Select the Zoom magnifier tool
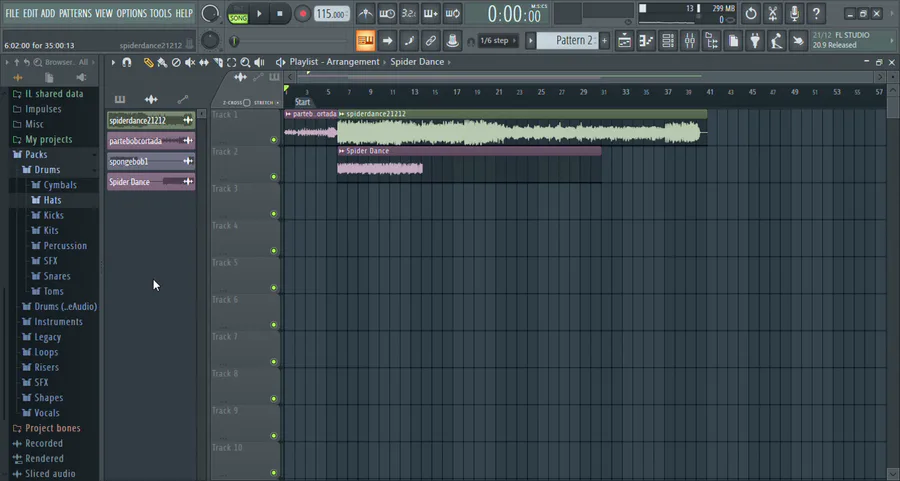This screenshot has width=900, height=481. [x=245, y=63]
